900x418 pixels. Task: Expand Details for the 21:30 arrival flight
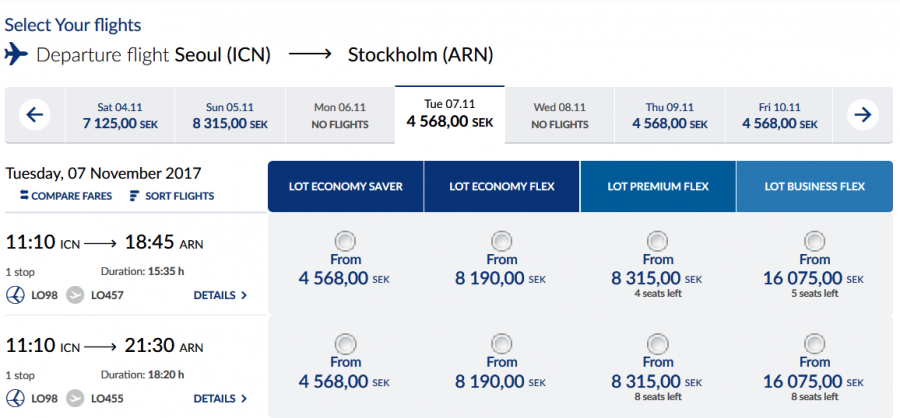click(220, 398)
